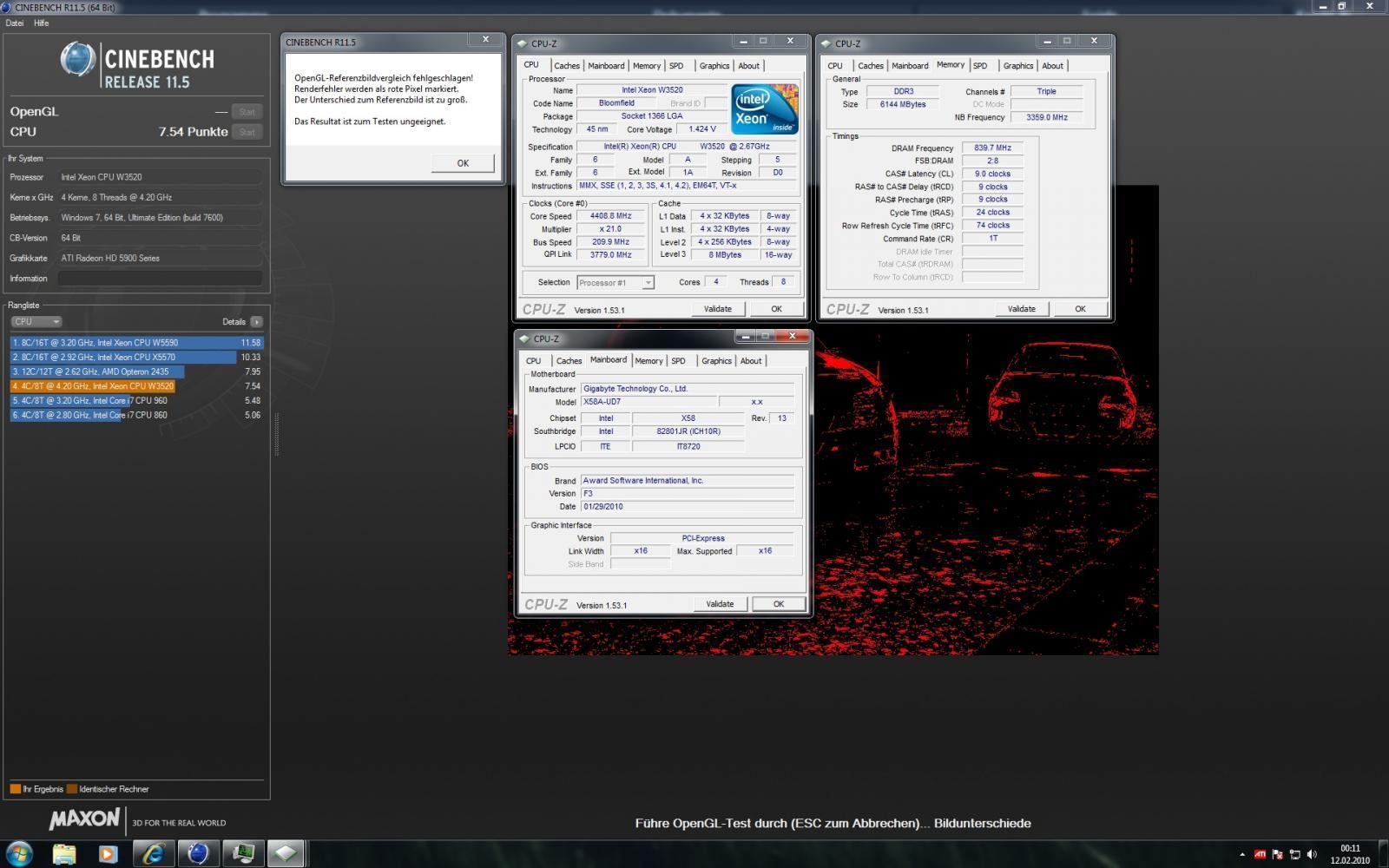1389x868 pixels.
Task: Show hidden system tray icons
Action: tap(1242, 855)
